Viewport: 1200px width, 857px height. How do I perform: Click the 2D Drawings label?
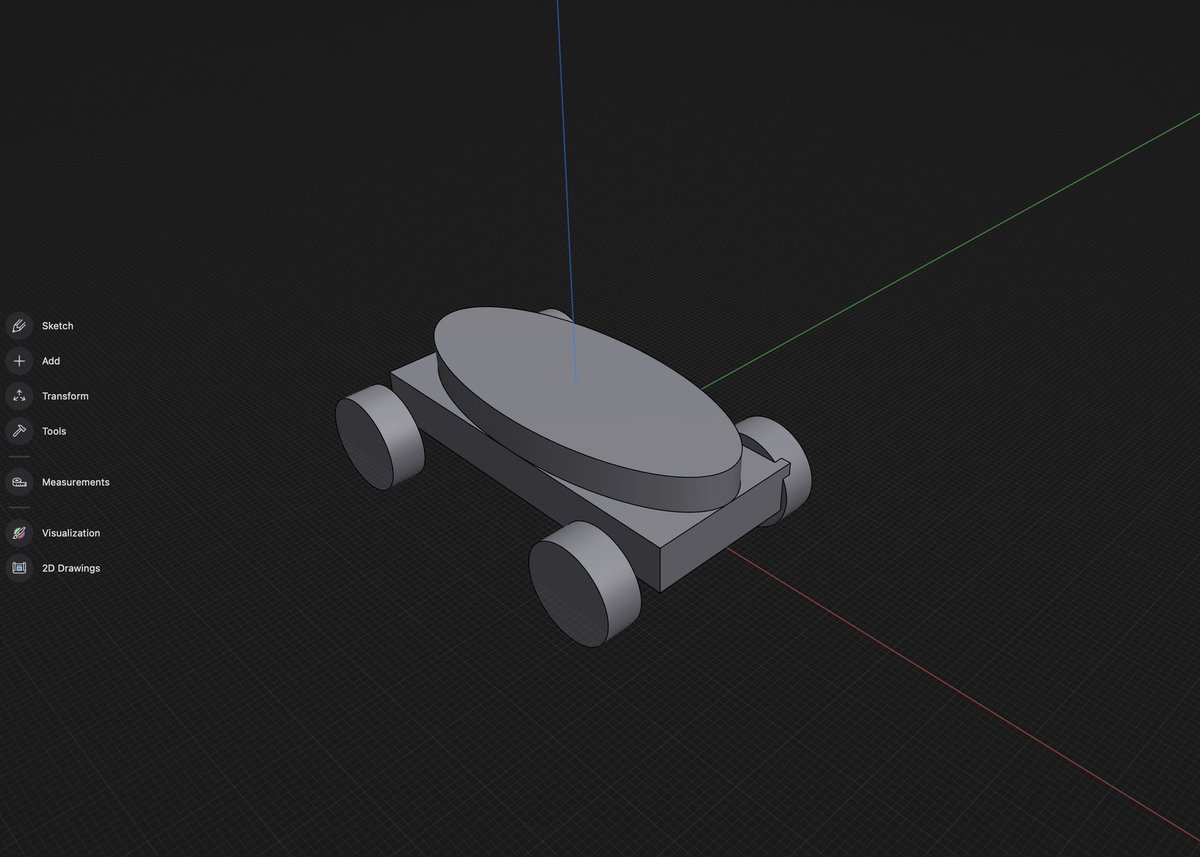pyautogui.click(x=69, y=567)
